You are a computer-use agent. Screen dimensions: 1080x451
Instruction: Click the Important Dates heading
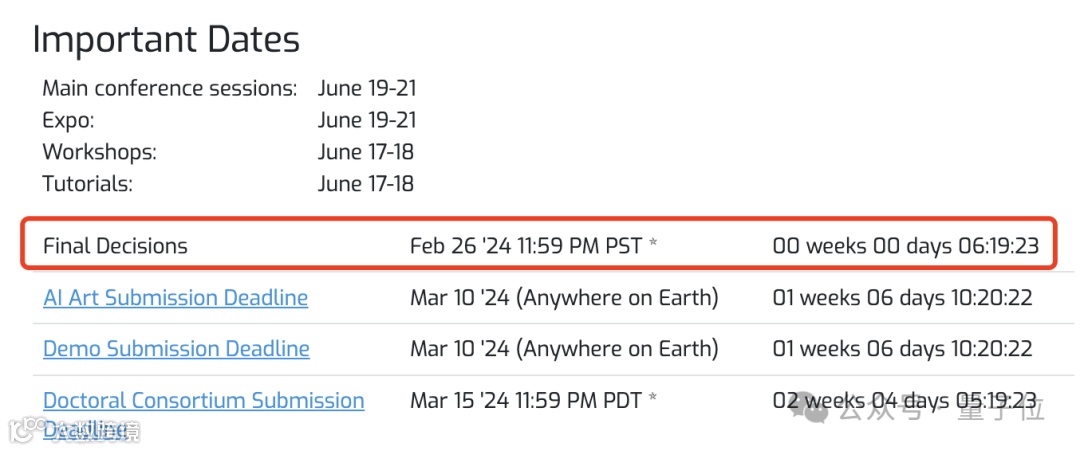click(166, 40)
